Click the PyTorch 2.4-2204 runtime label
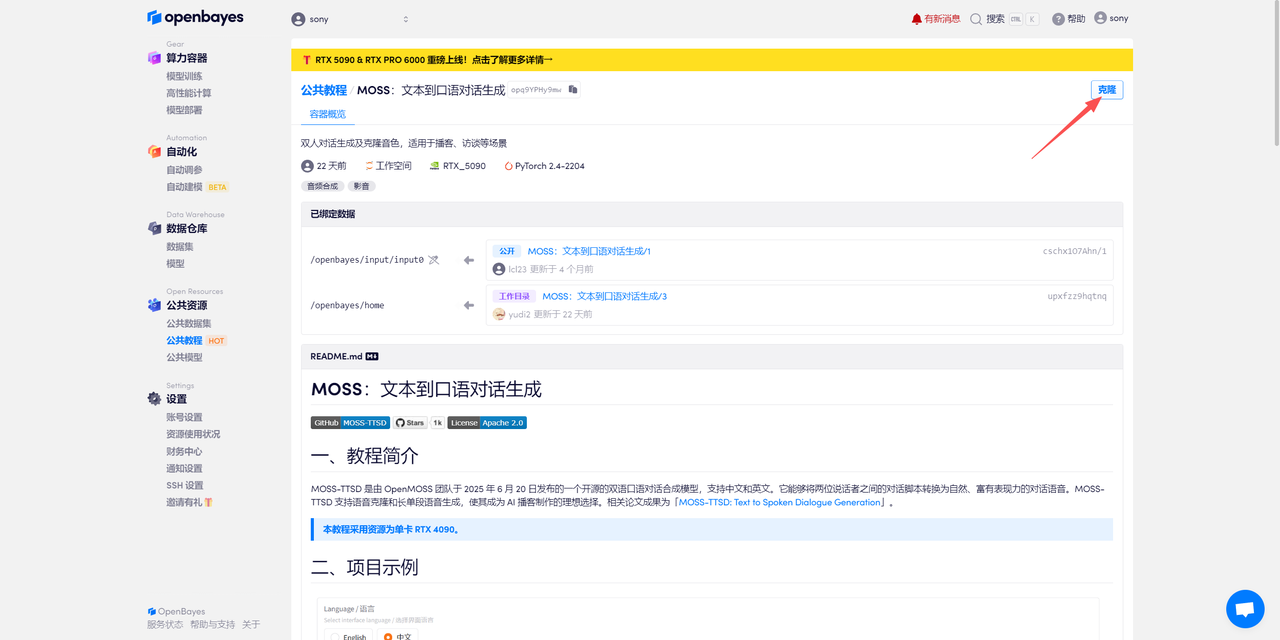This screenshot has width=1280, height=640. (544, 166)
